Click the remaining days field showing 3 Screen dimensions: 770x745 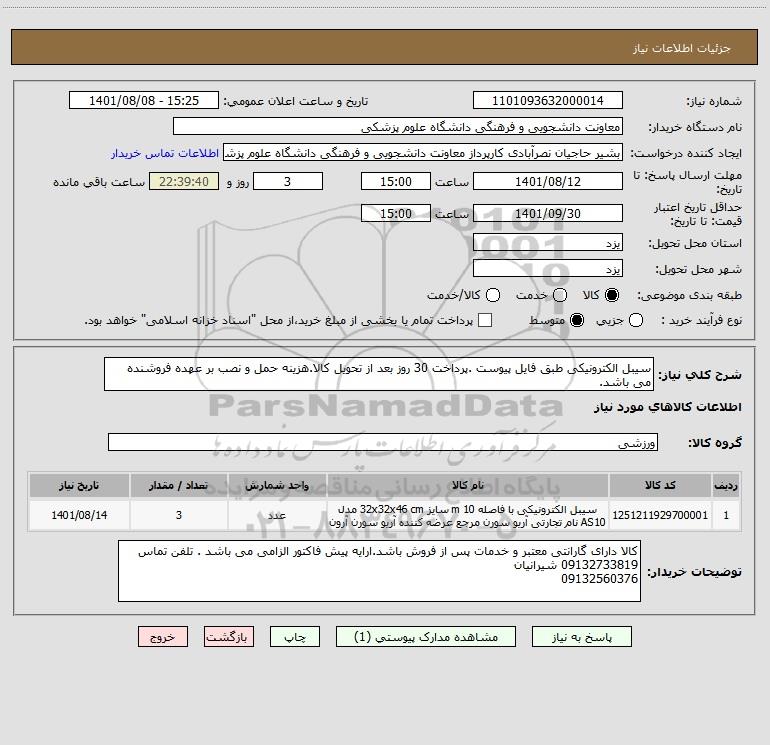click(x=288, y=181)
